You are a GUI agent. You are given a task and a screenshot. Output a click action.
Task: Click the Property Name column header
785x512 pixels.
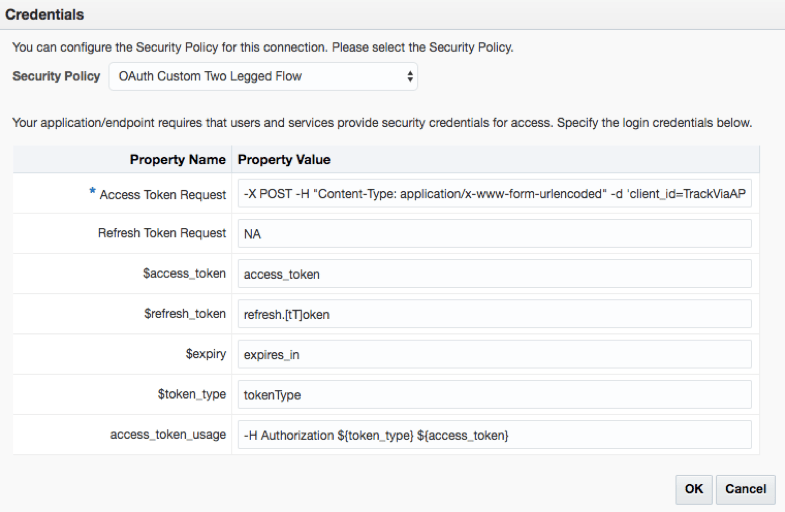[x=177, y=160]
